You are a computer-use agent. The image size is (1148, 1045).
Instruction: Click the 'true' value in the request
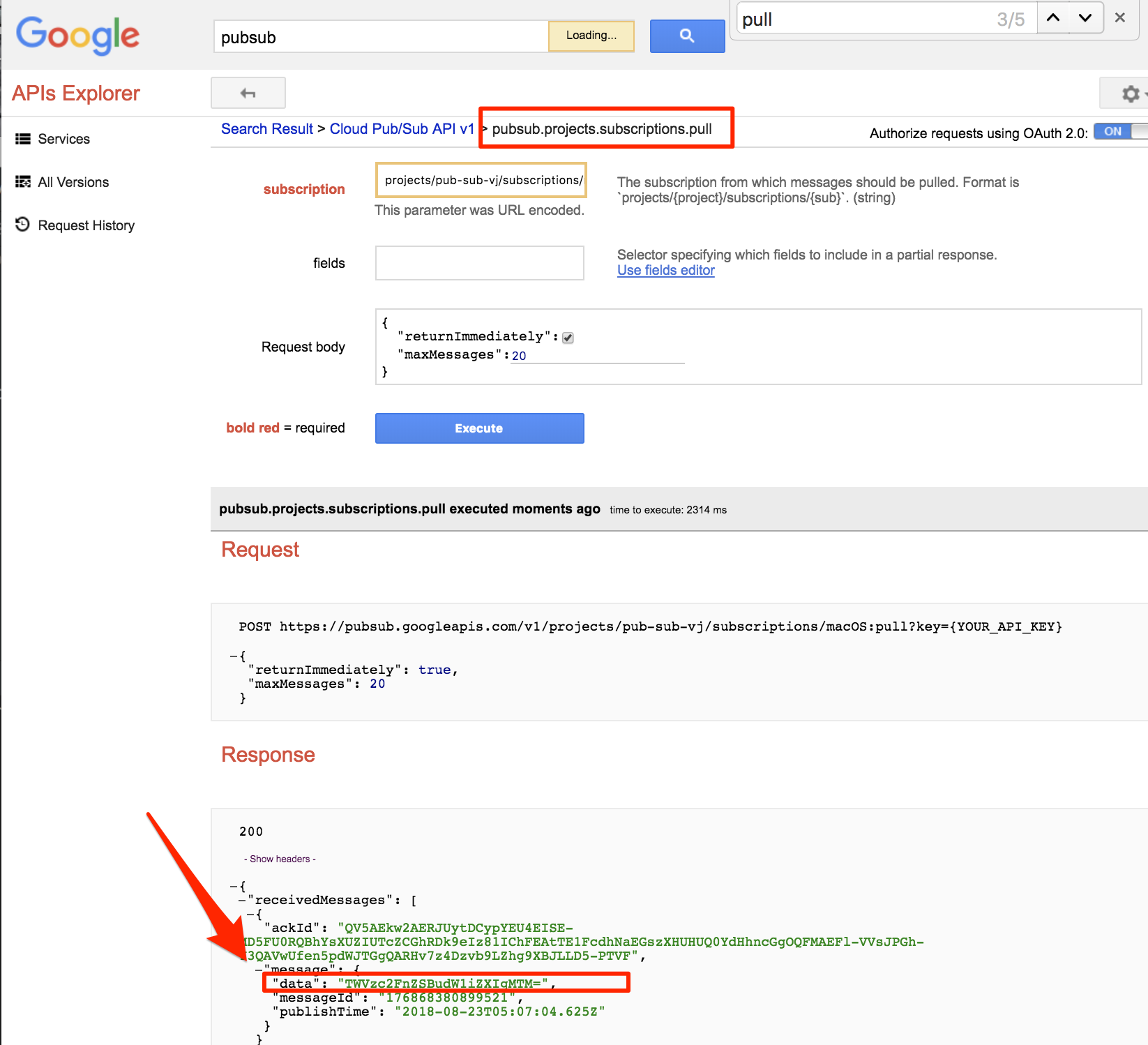tap(435, 670)
